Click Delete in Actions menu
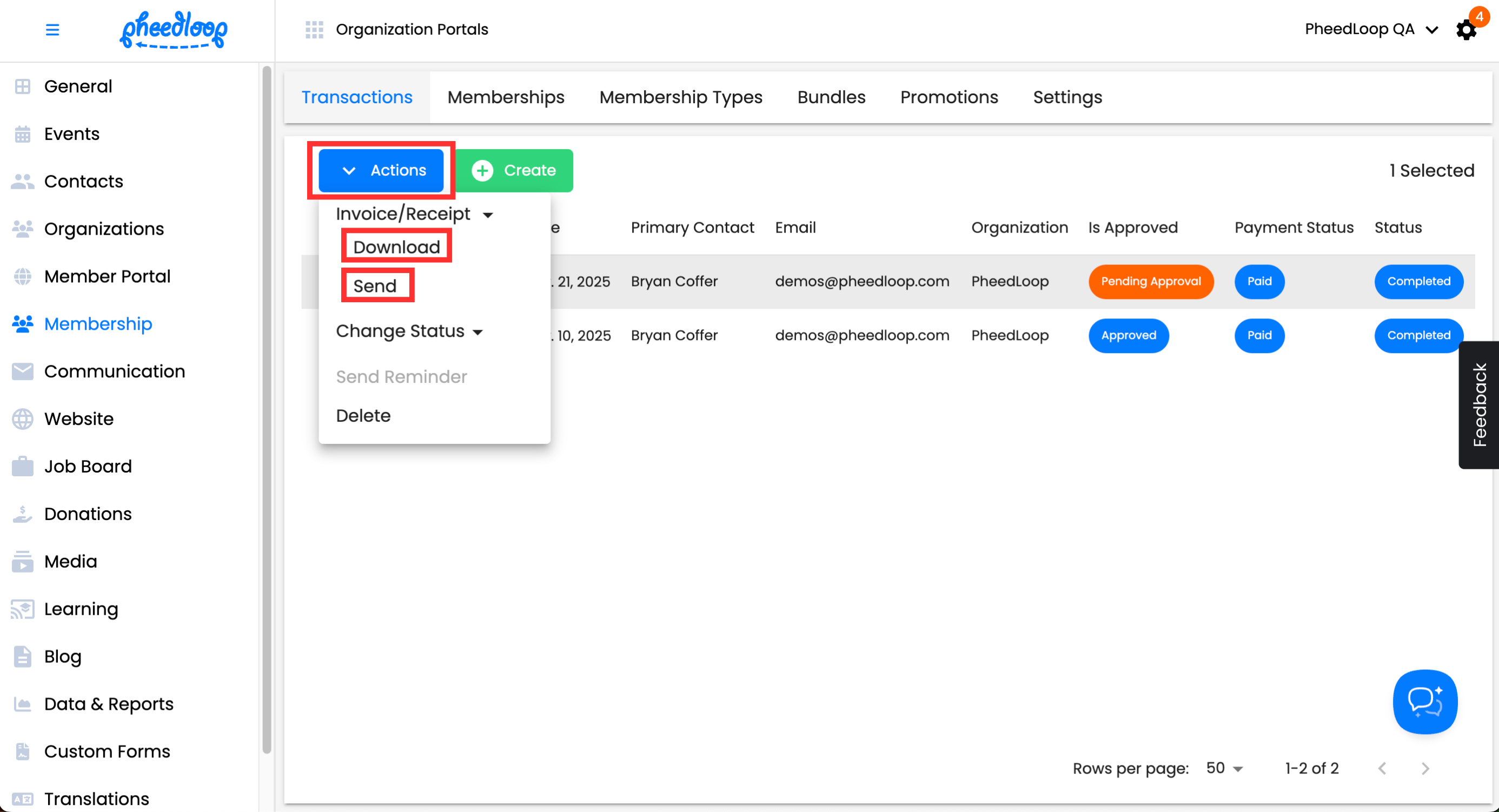 363,415
